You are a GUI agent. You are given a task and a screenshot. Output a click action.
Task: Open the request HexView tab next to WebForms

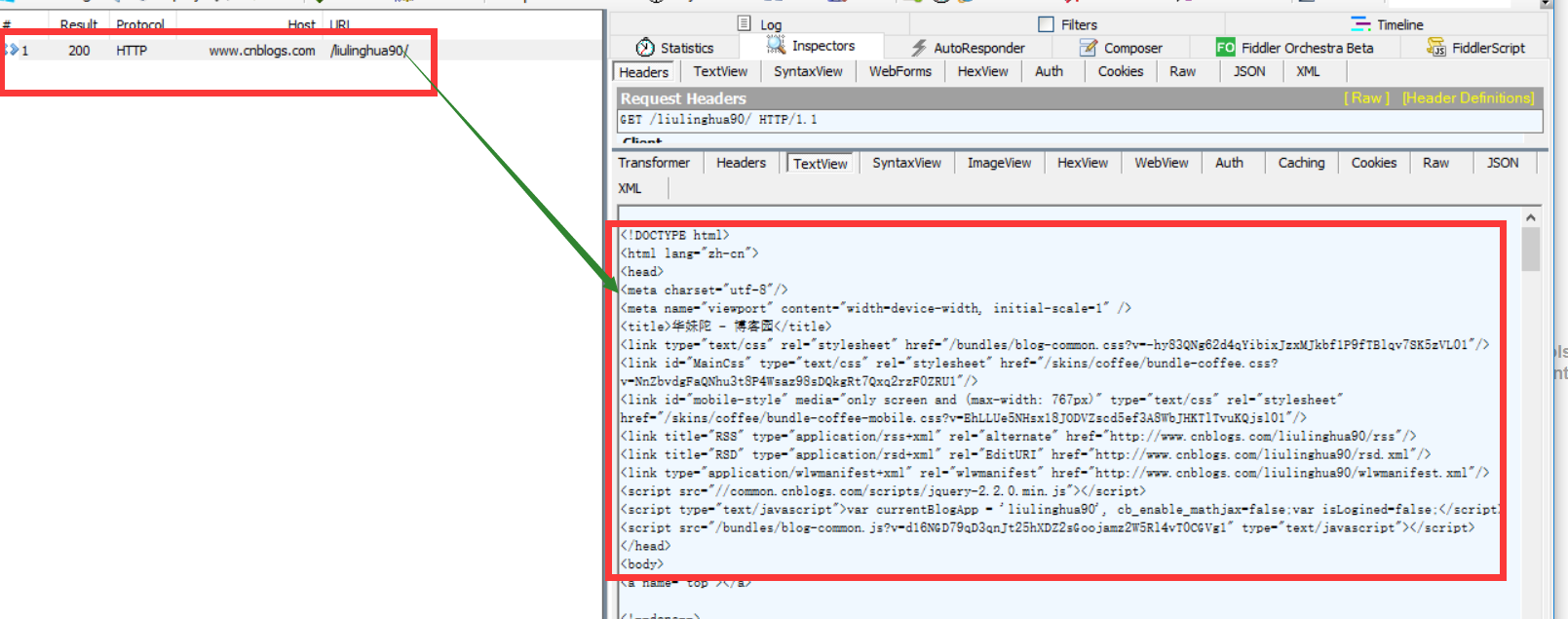[x=982, y=71]
